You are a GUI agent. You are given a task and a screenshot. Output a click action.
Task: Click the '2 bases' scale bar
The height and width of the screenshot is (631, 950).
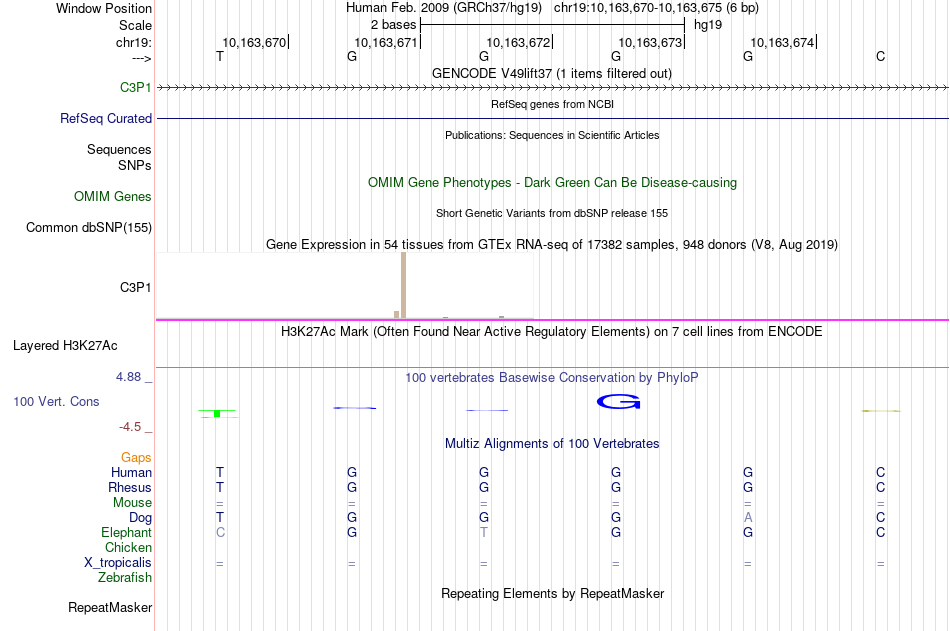coord(553,25)
